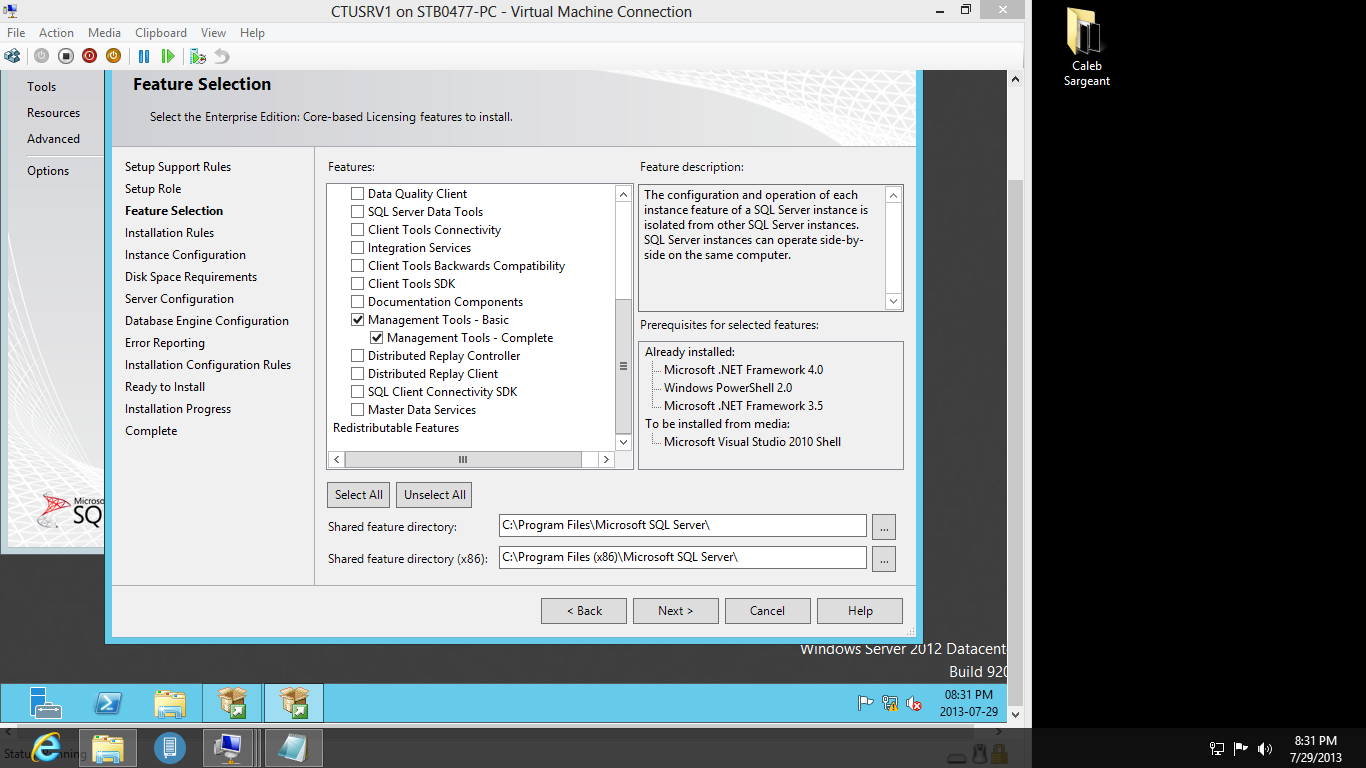Viewport: 1366px width, 768px height.
Task: Open the Action menu
Action: (56, 33)
